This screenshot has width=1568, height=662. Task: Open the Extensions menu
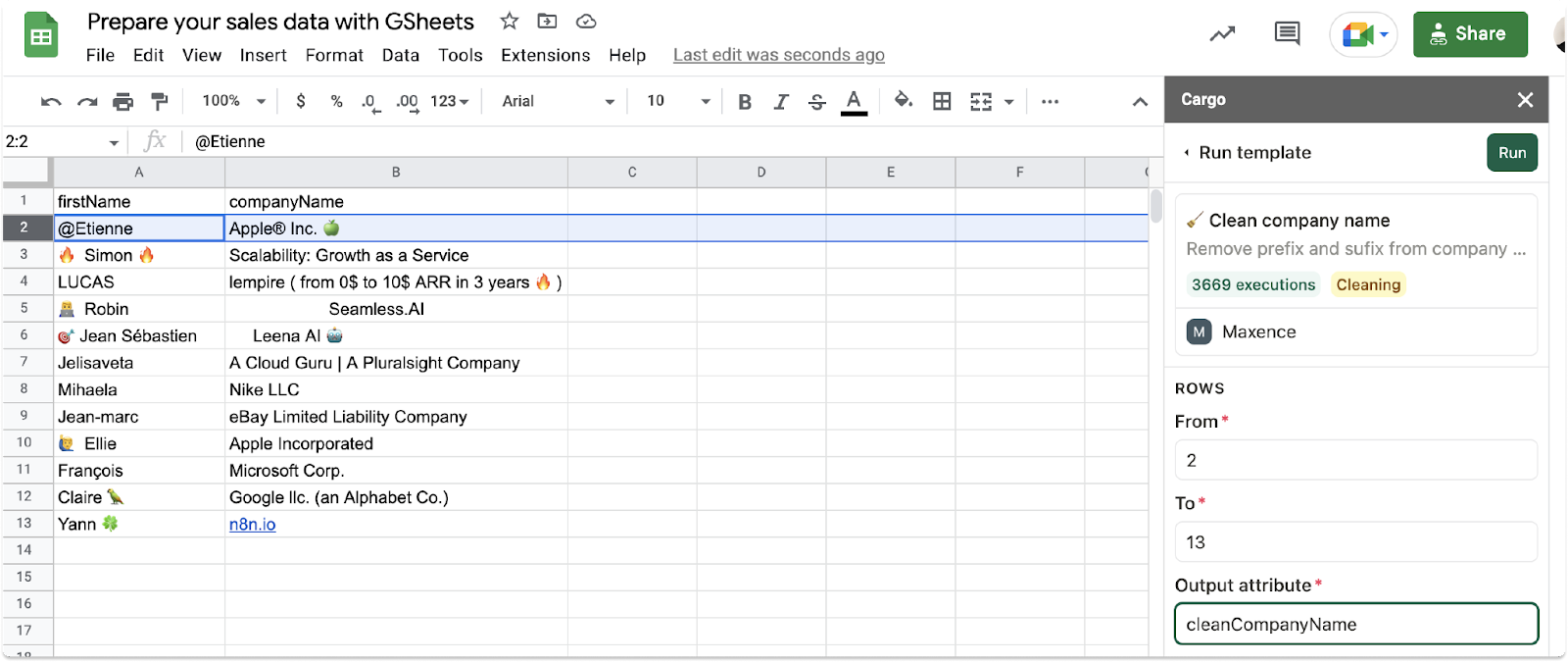[x=546, y=55]
